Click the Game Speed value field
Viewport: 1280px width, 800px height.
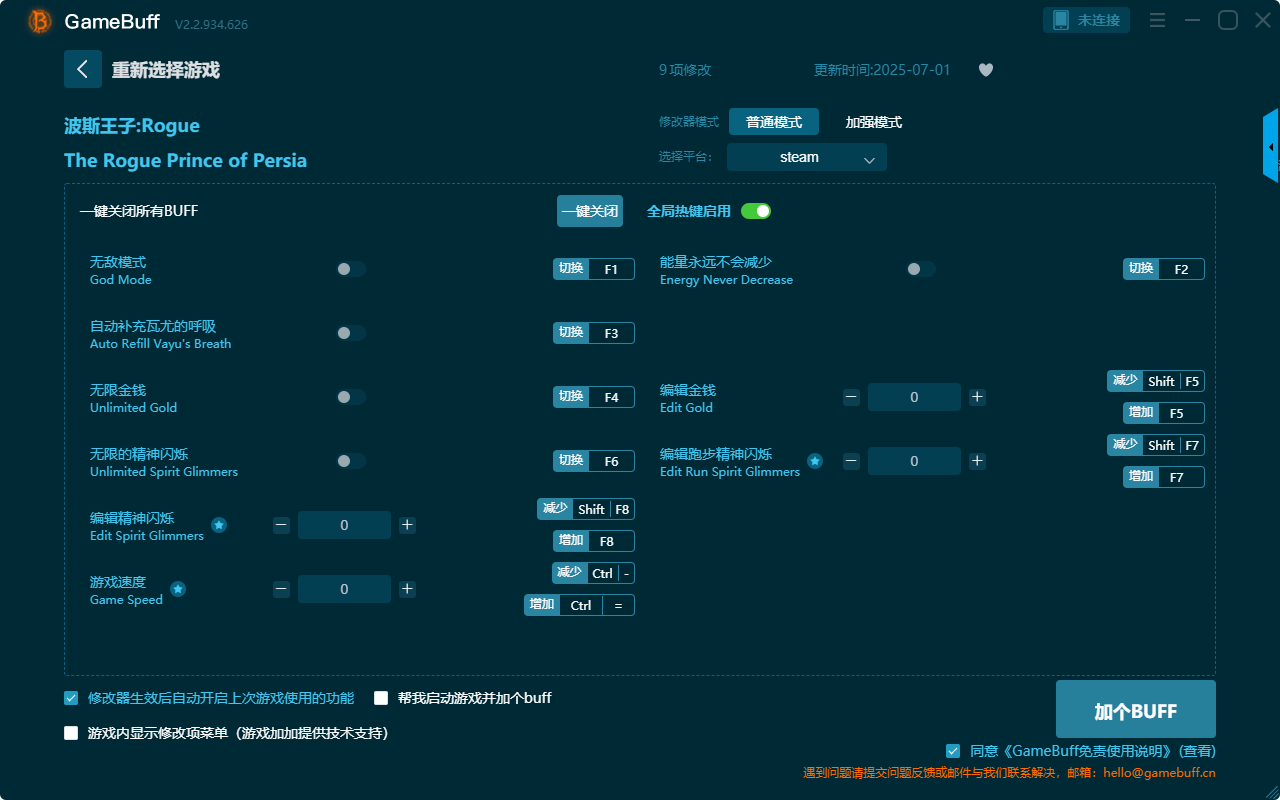coord(344,589)
